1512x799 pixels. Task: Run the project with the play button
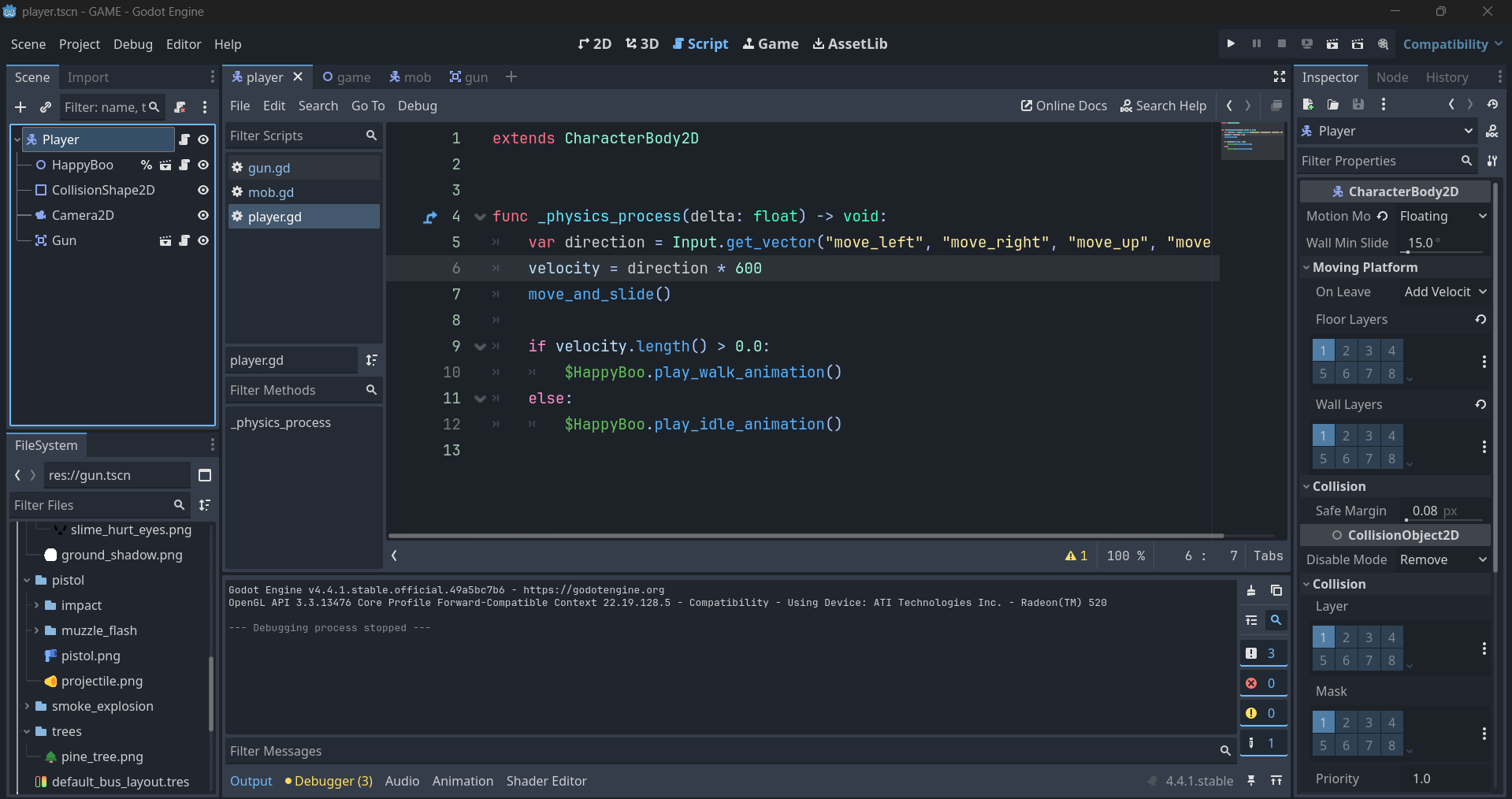pyautogui.click(x=1231, y=44)
